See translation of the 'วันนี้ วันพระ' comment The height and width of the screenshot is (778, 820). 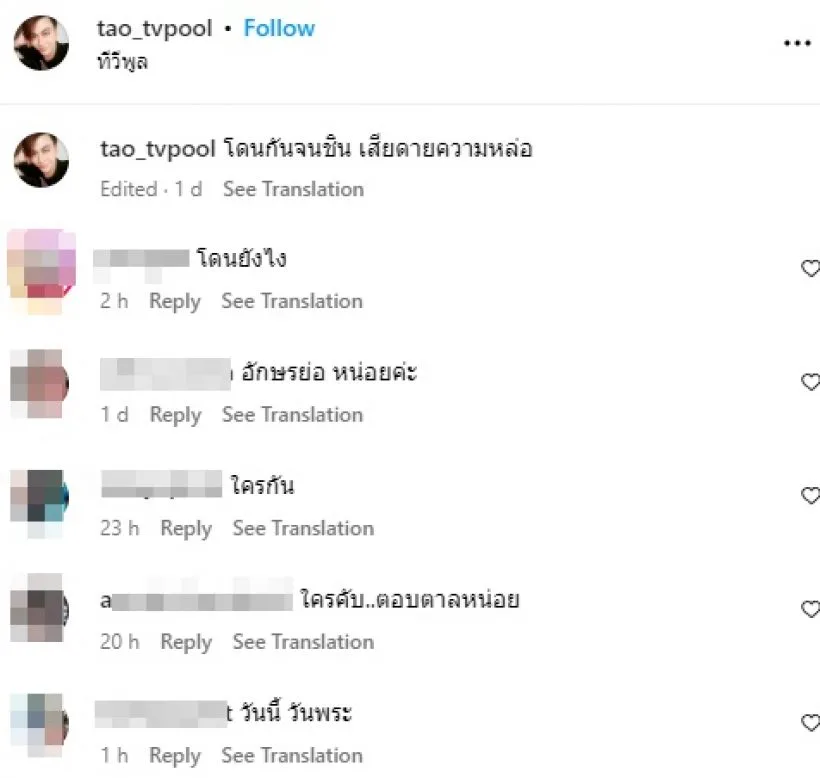[292, 756]
